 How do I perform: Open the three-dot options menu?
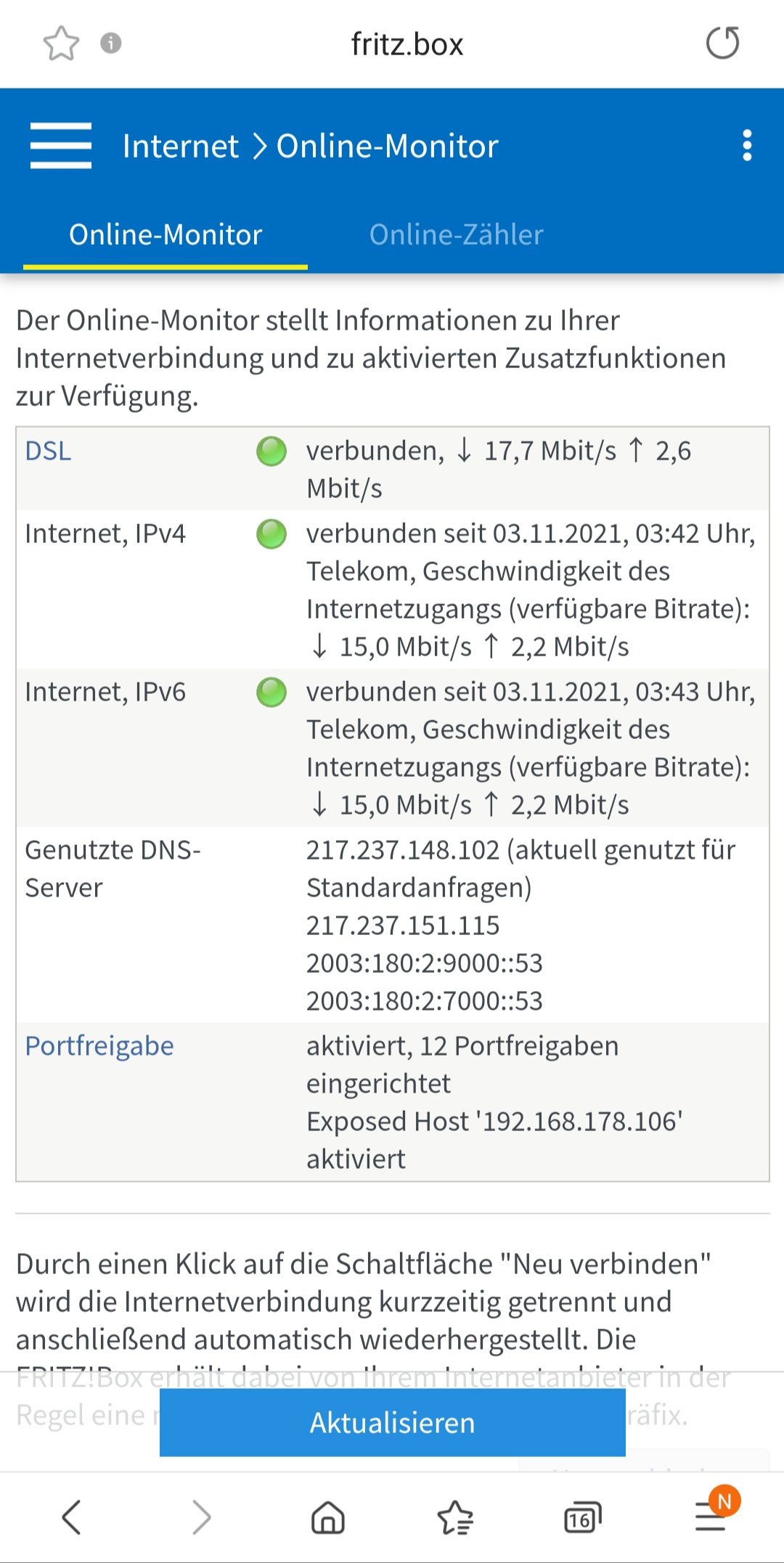tap(747, 145)
